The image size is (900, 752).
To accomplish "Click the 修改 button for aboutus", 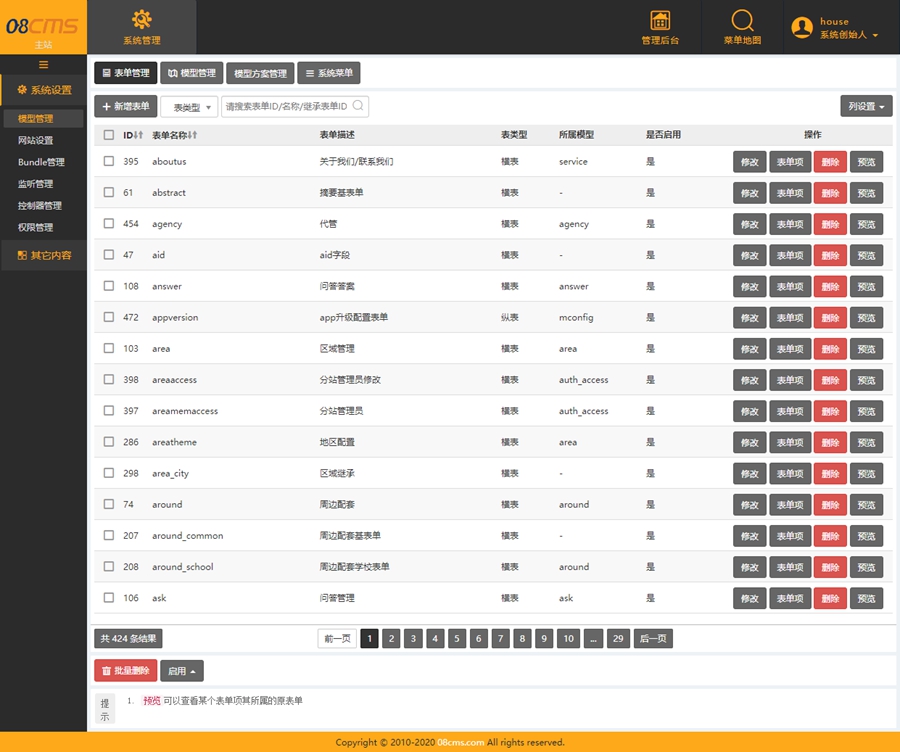I will [750, 161].
